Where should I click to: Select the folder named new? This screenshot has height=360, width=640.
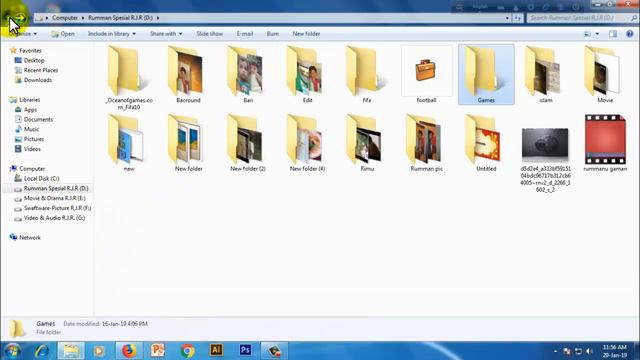129,143
